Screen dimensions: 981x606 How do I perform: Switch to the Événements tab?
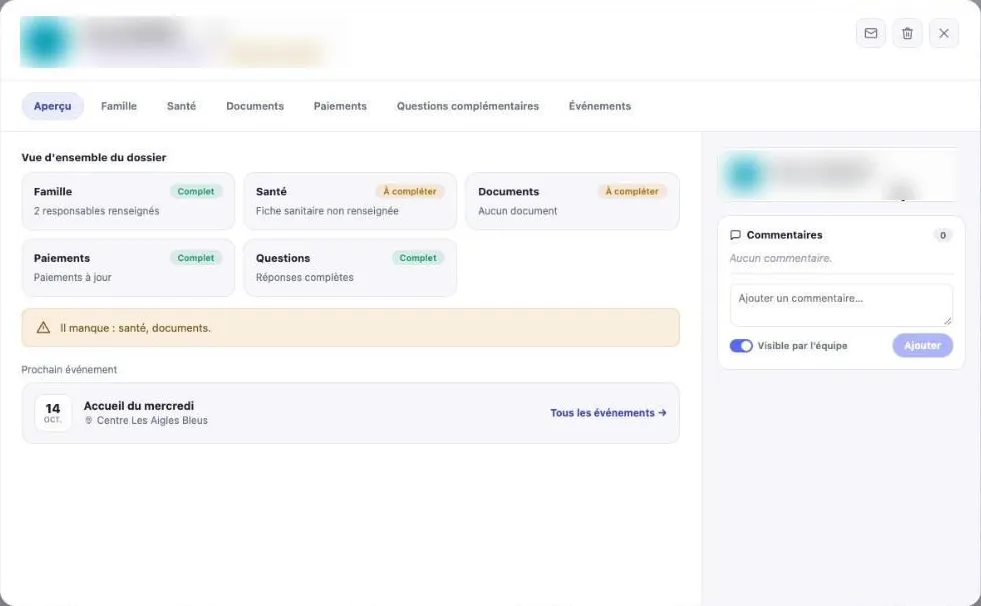599,106
